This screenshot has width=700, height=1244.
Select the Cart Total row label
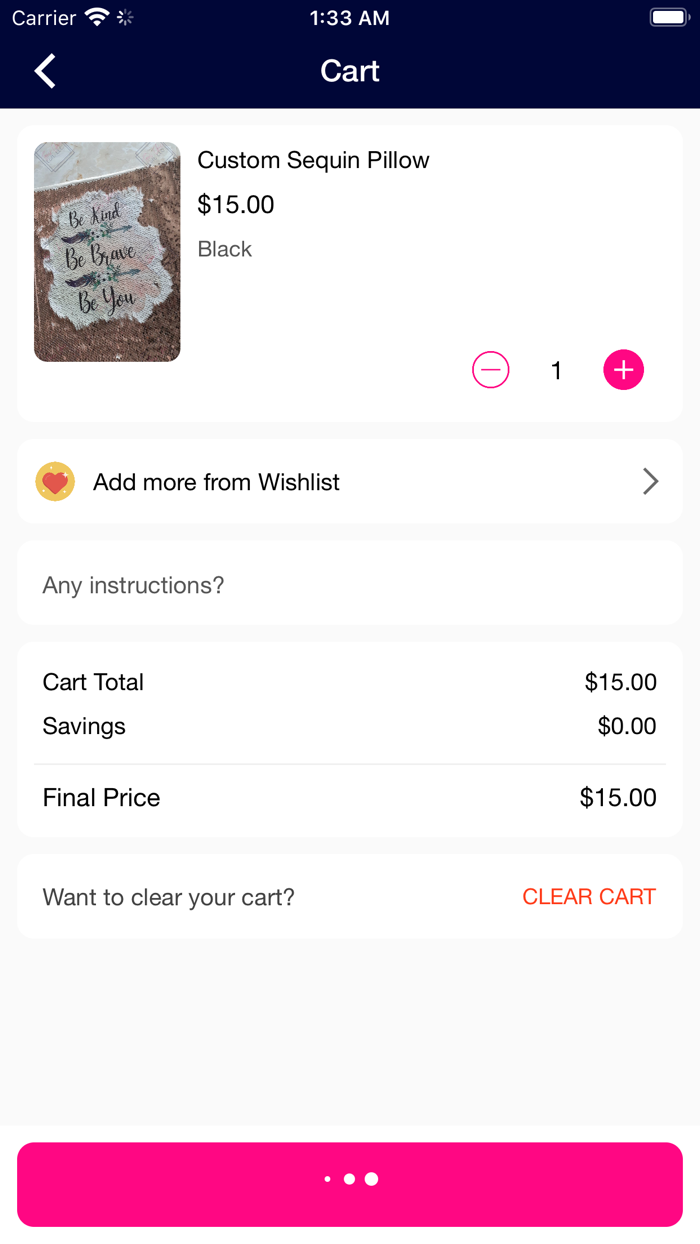pyautogui.click(x=93, y=682)
